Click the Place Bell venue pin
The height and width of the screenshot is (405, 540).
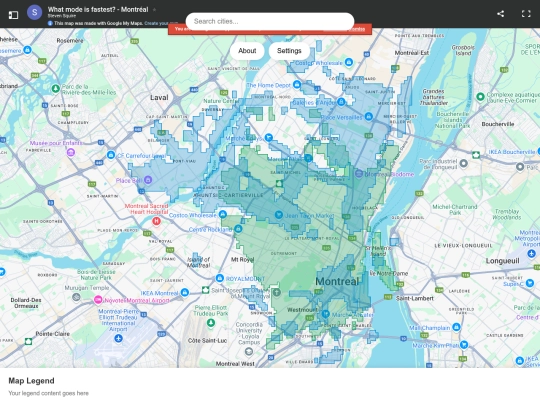[148, 180]
